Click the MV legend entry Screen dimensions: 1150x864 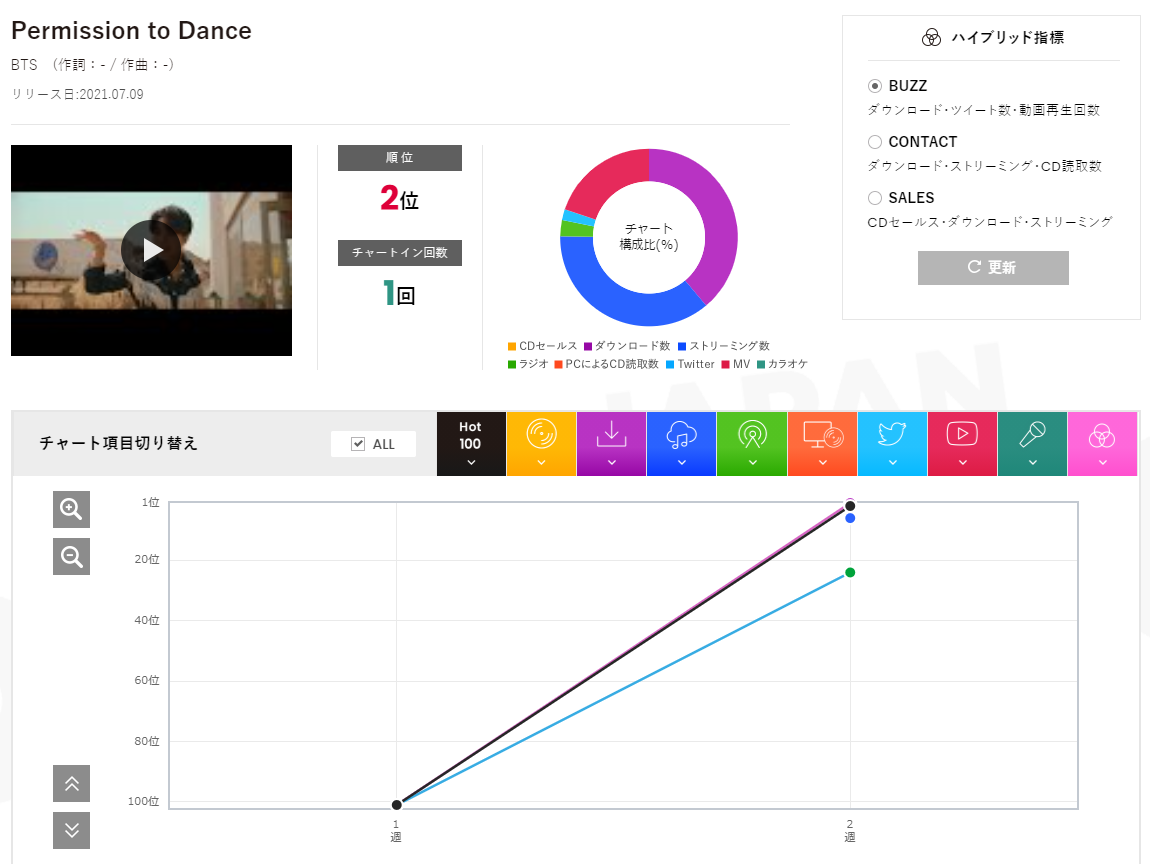coord(736,364)
